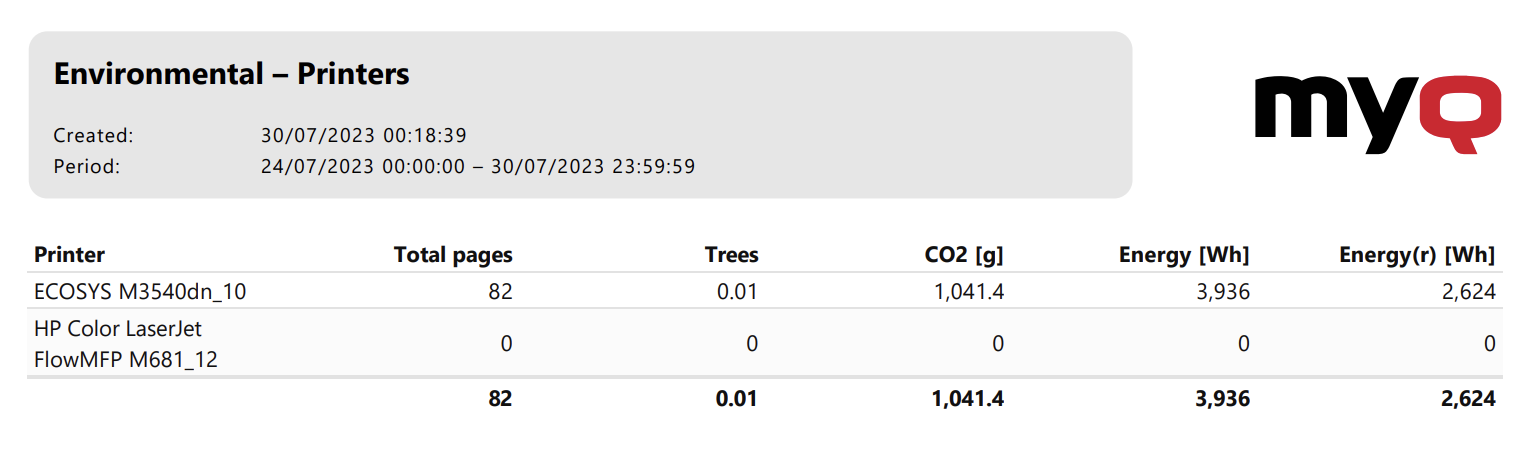Select the Period date range value
The image size is (1534, 464).
click(477, 167)
